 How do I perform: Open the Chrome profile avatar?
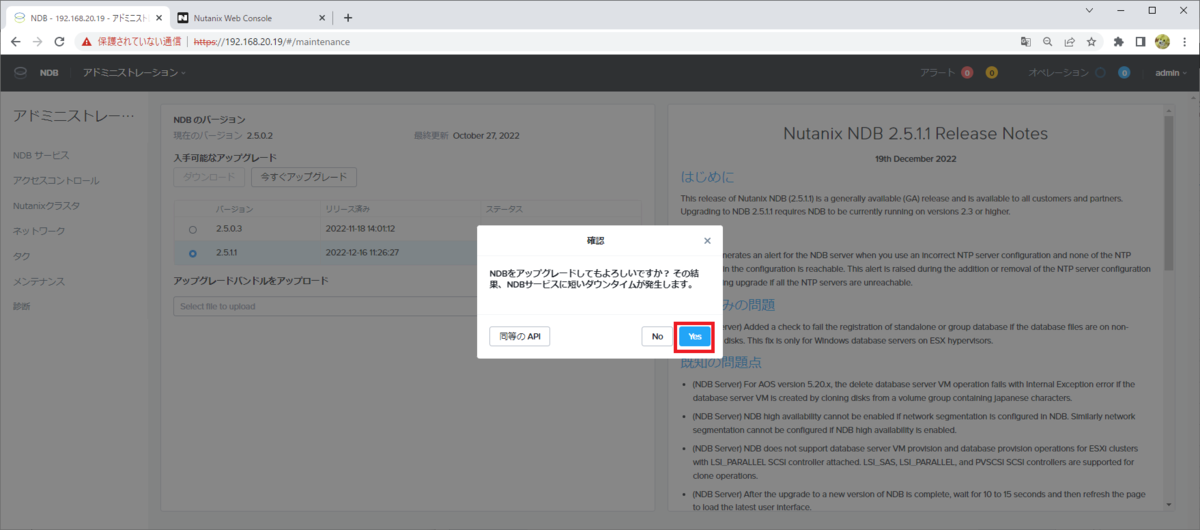pyautogui.click(x=1162, y=41)
